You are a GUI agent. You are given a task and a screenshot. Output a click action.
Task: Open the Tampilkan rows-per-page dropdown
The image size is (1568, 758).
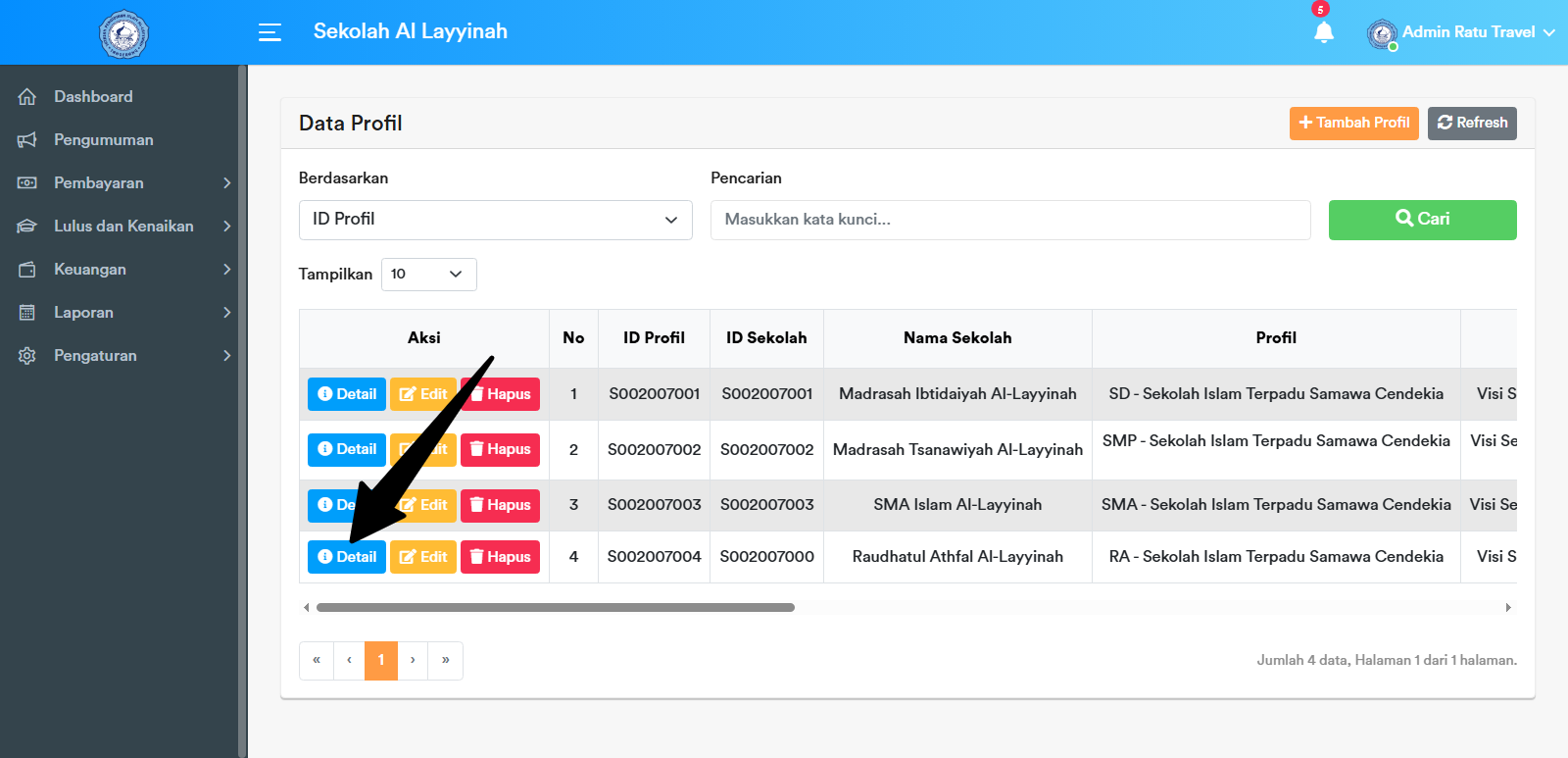click(428, 275)
